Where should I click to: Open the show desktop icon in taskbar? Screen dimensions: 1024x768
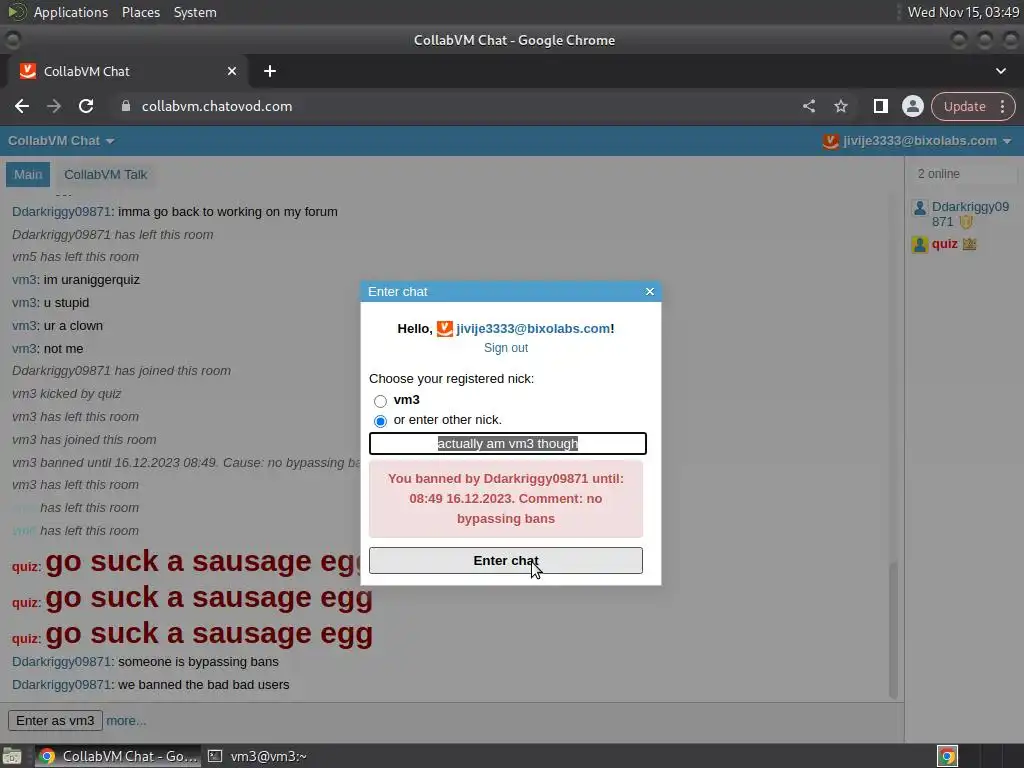(x=12, y=756)
